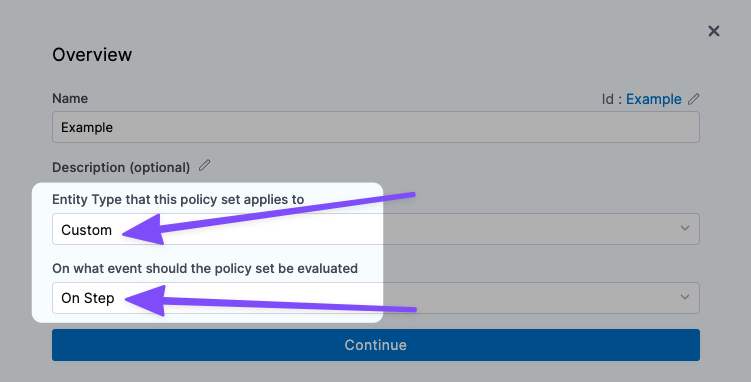Image resolution: width=751 pixels, height=382 pixels.
Task: Open the Entity Type dropdown showing Custom
Action: click(376, 229)
